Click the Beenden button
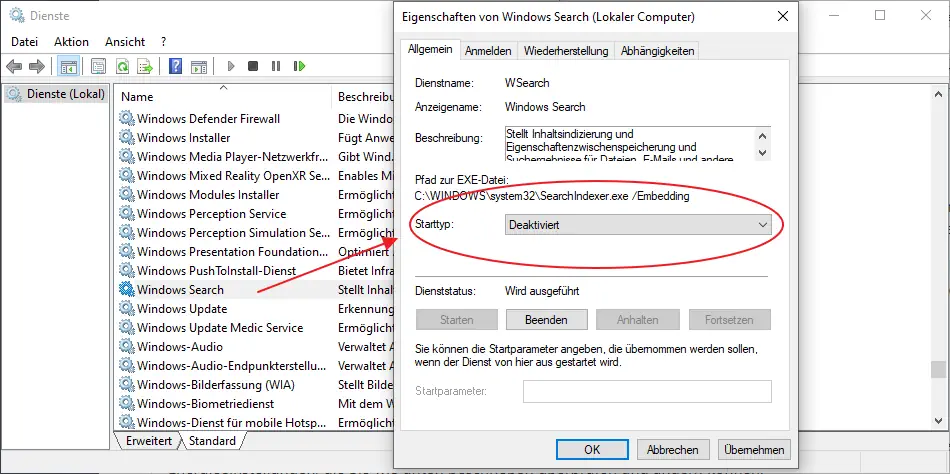 (546, 319)
